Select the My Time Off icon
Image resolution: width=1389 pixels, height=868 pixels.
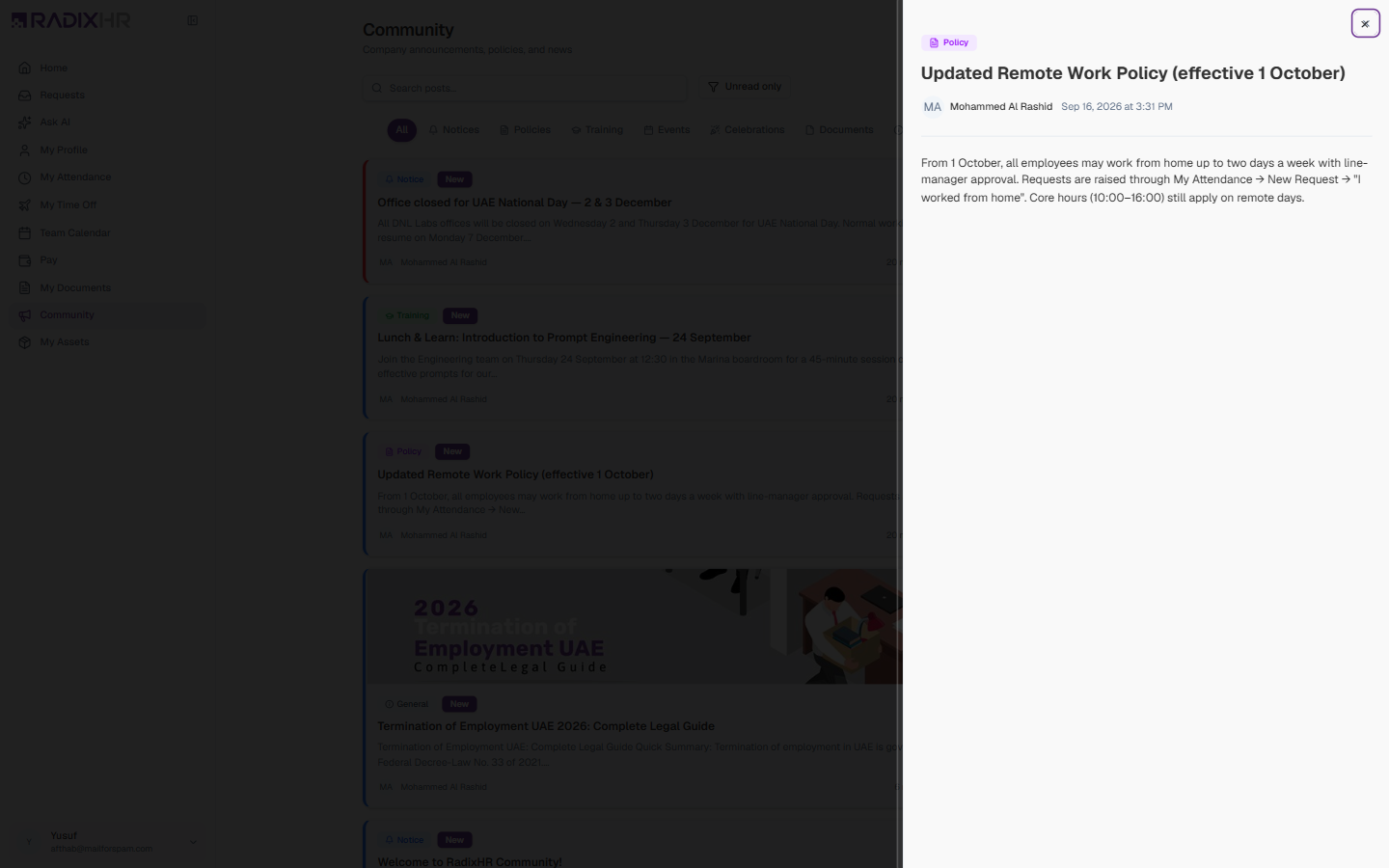pos(25,205)
